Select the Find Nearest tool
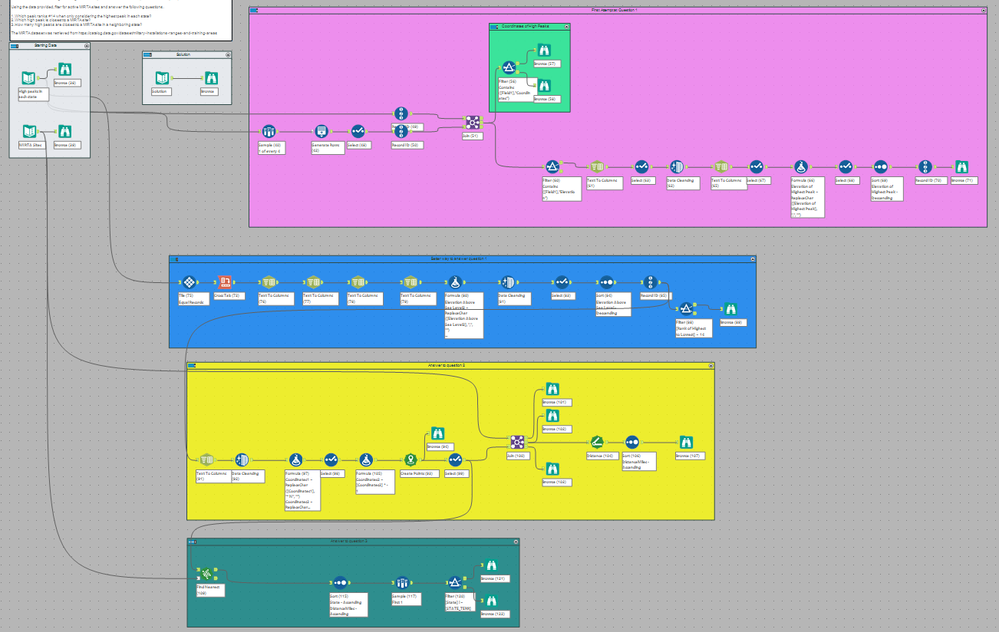 pyautogui.click(x=206, y=574)
